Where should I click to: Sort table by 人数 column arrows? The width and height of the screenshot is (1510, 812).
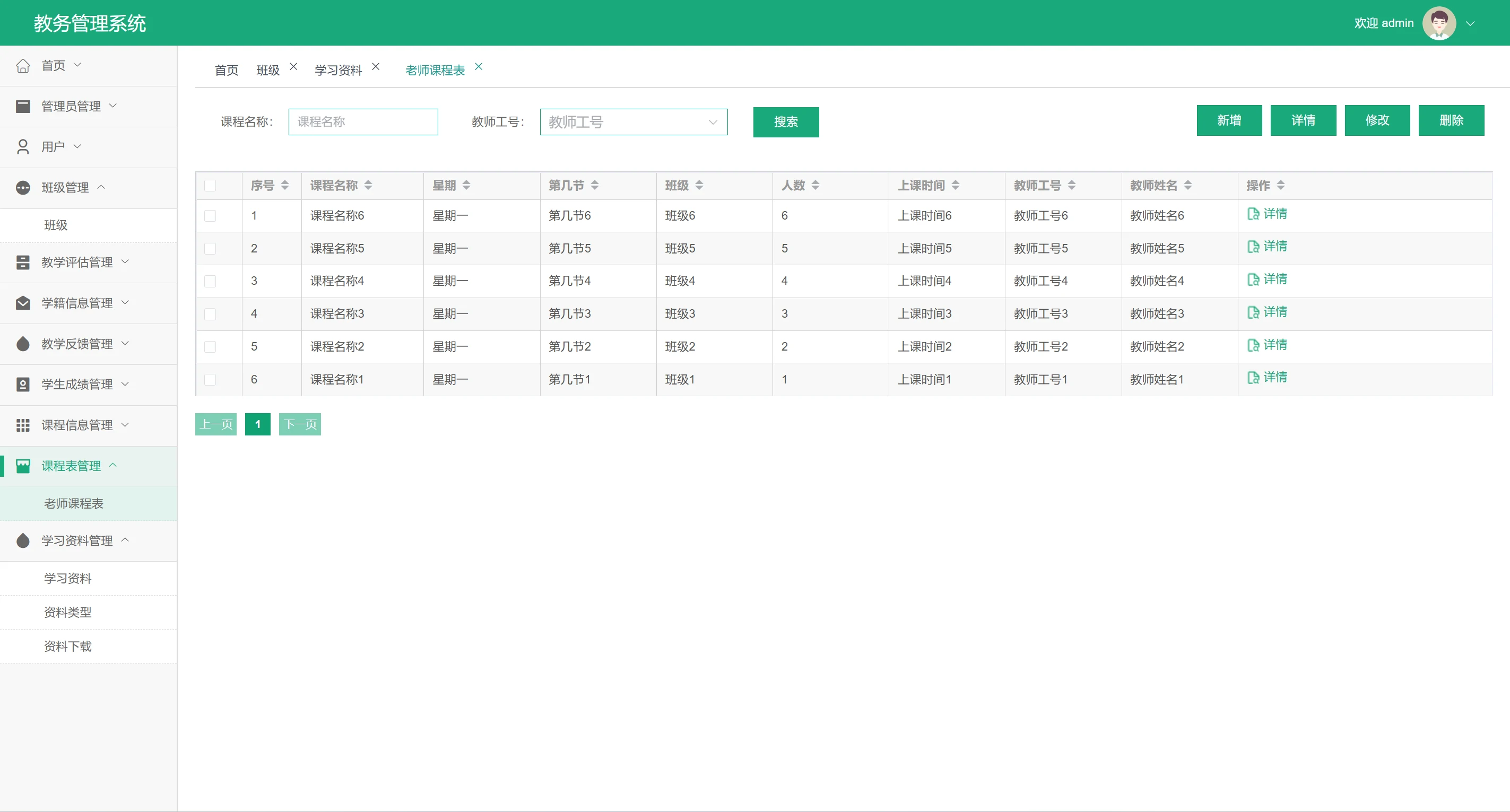815,185
